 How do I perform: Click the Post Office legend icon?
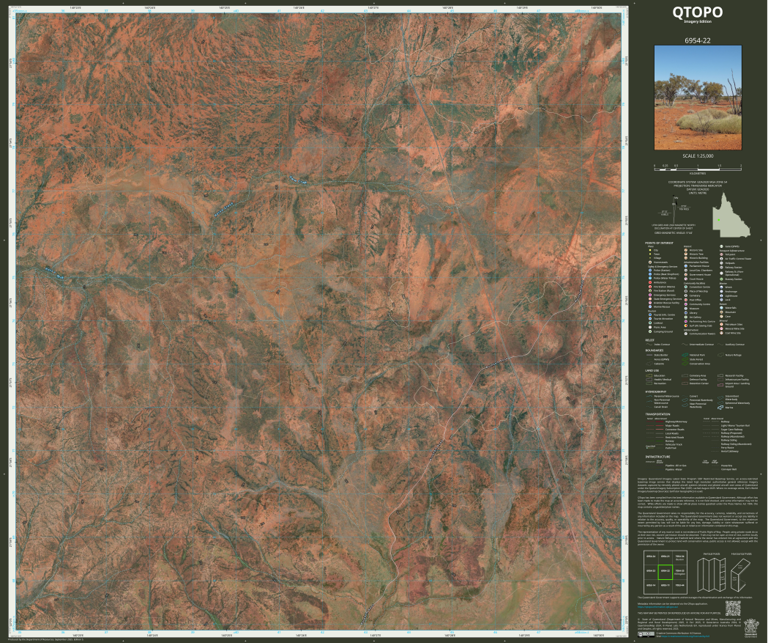pyautogui.click(x=686, y=300)
